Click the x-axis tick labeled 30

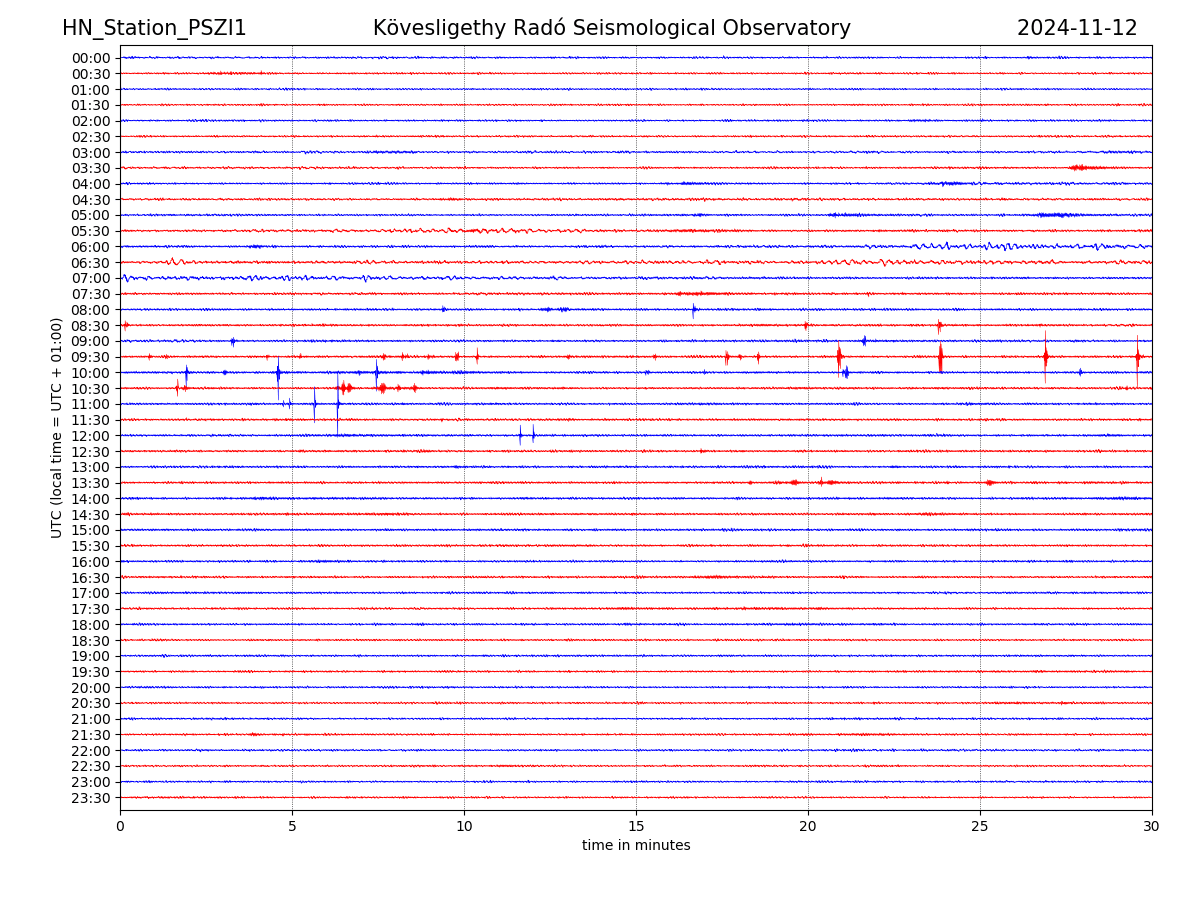pyautogui.click(x=1152, y=827)
